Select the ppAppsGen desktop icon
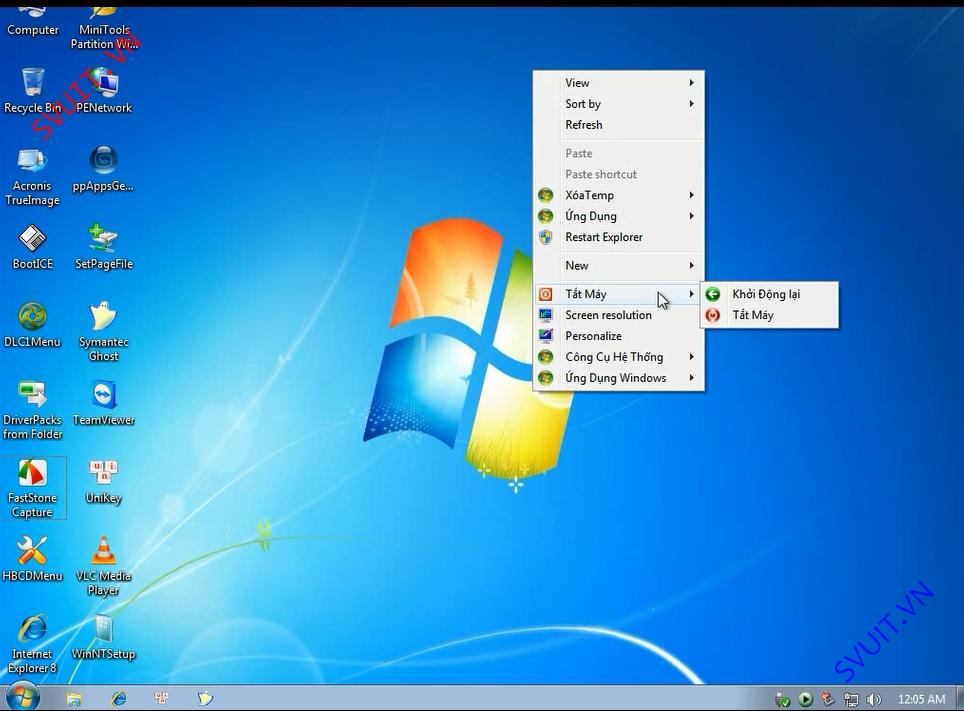This screenshot has height=711, width=964. click(x=103, y=169)
